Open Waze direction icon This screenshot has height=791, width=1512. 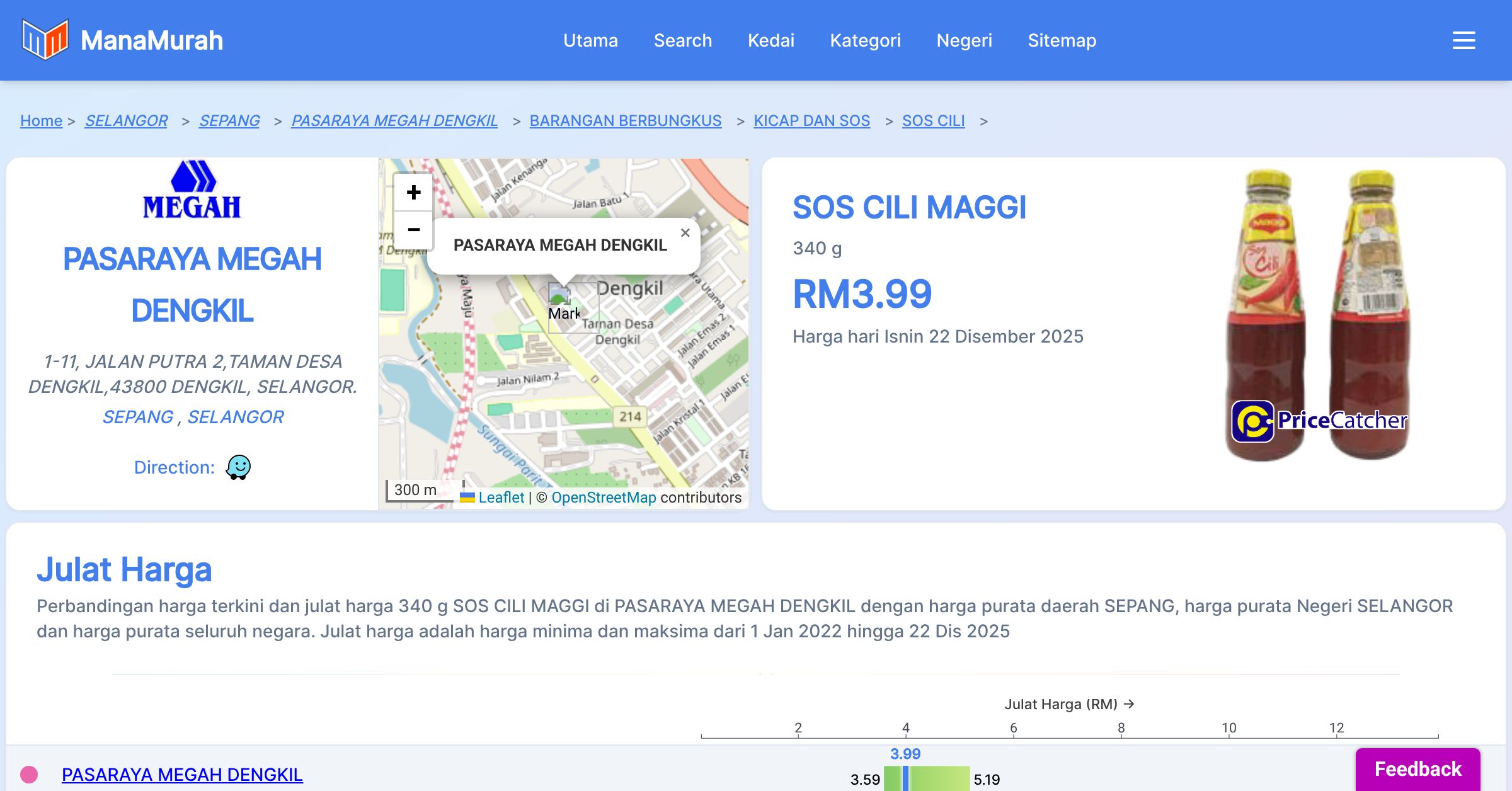pos(238,467)
